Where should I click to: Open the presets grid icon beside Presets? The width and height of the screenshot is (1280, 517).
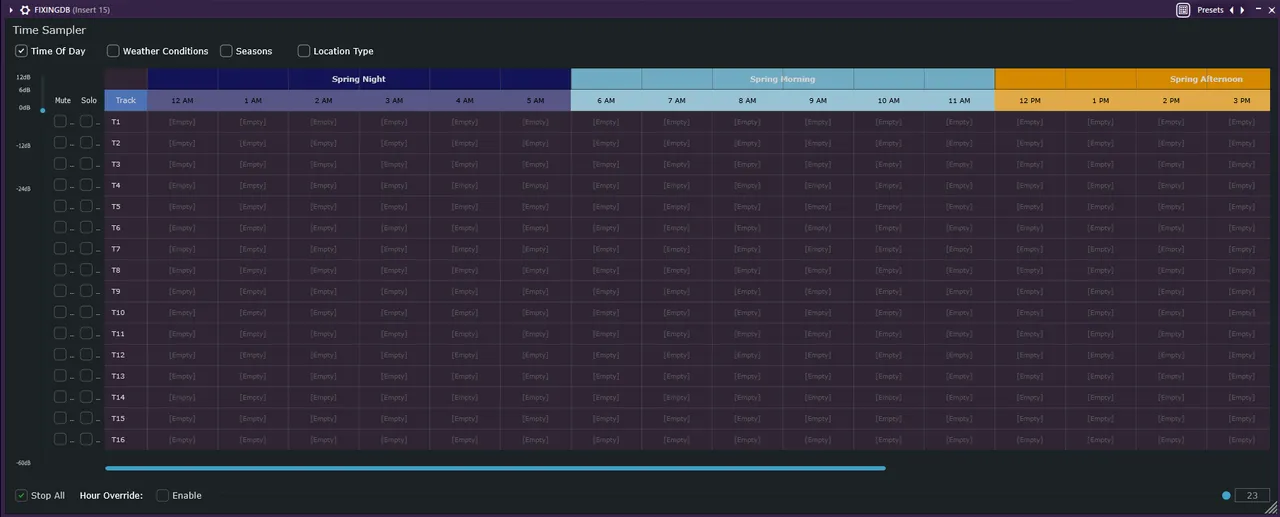pos(1183,10)
